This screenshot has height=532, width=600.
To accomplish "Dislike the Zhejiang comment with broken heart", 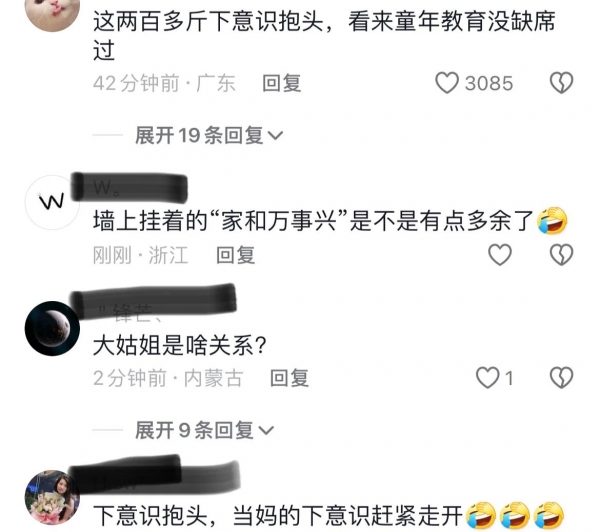I will pyautogui.click(x=561, y=255).
